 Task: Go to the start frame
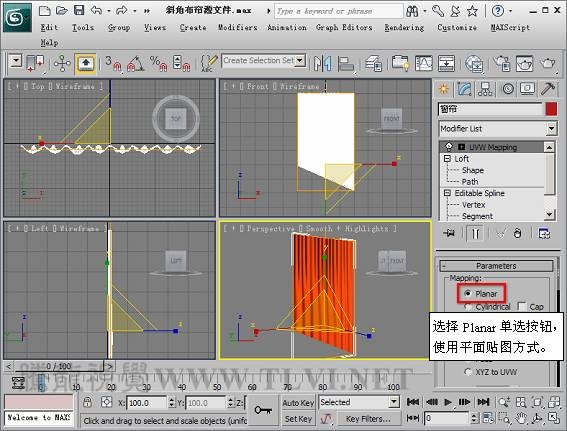[x=413, y=402]
